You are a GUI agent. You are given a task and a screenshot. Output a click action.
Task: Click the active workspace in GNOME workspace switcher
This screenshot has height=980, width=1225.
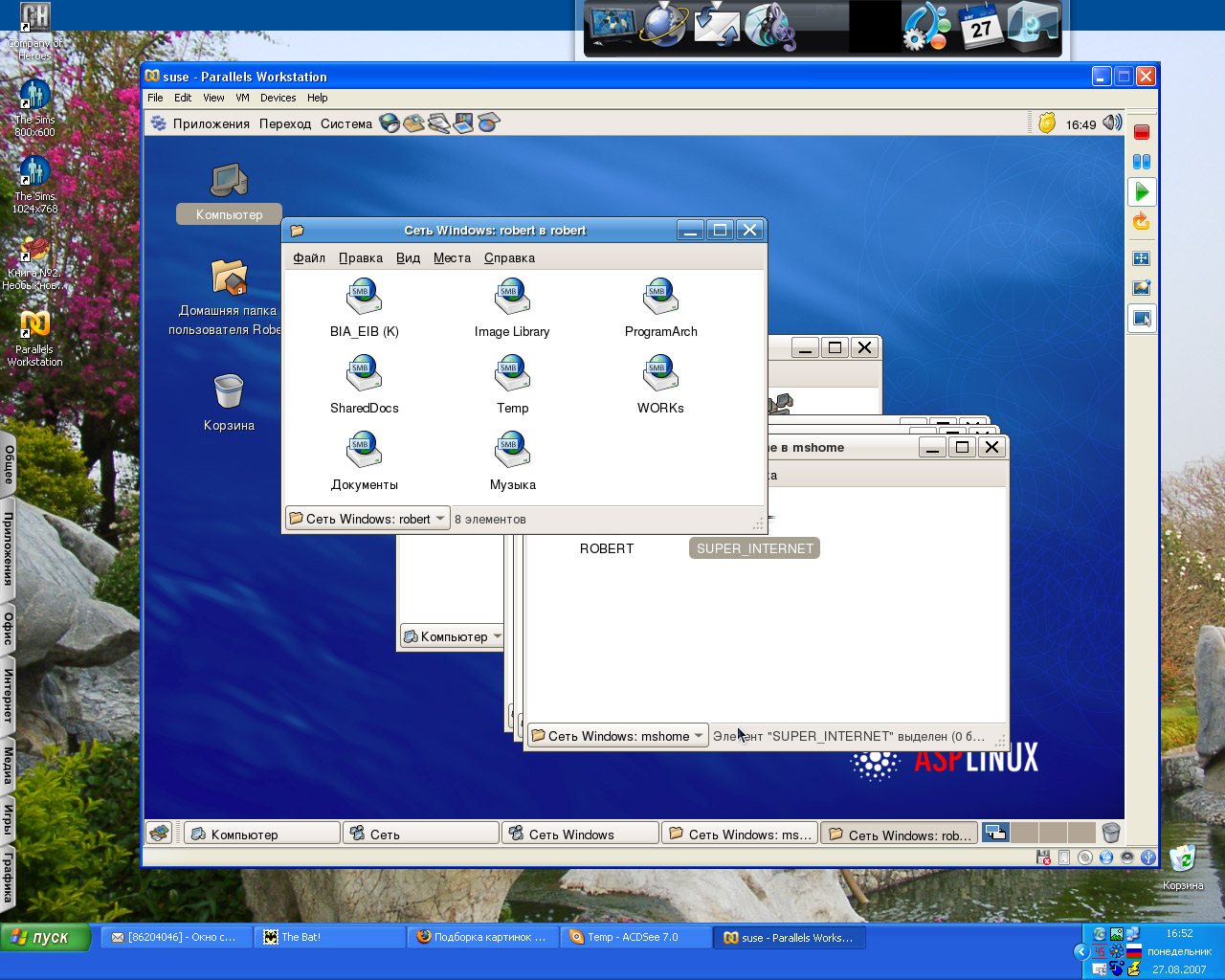click(x=995, y=833)
